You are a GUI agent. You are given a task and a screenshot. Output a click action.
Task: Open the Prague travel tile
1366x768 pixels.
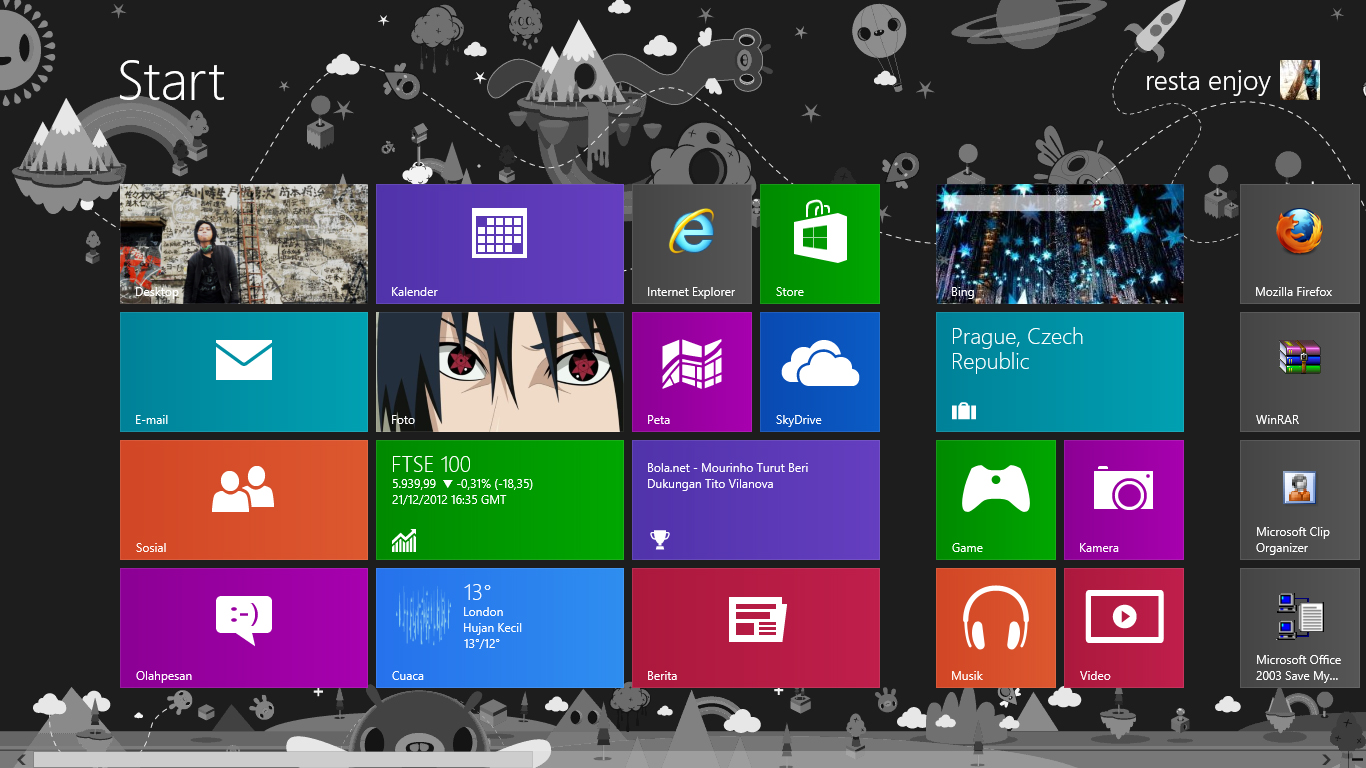[x=1060, y=372]
